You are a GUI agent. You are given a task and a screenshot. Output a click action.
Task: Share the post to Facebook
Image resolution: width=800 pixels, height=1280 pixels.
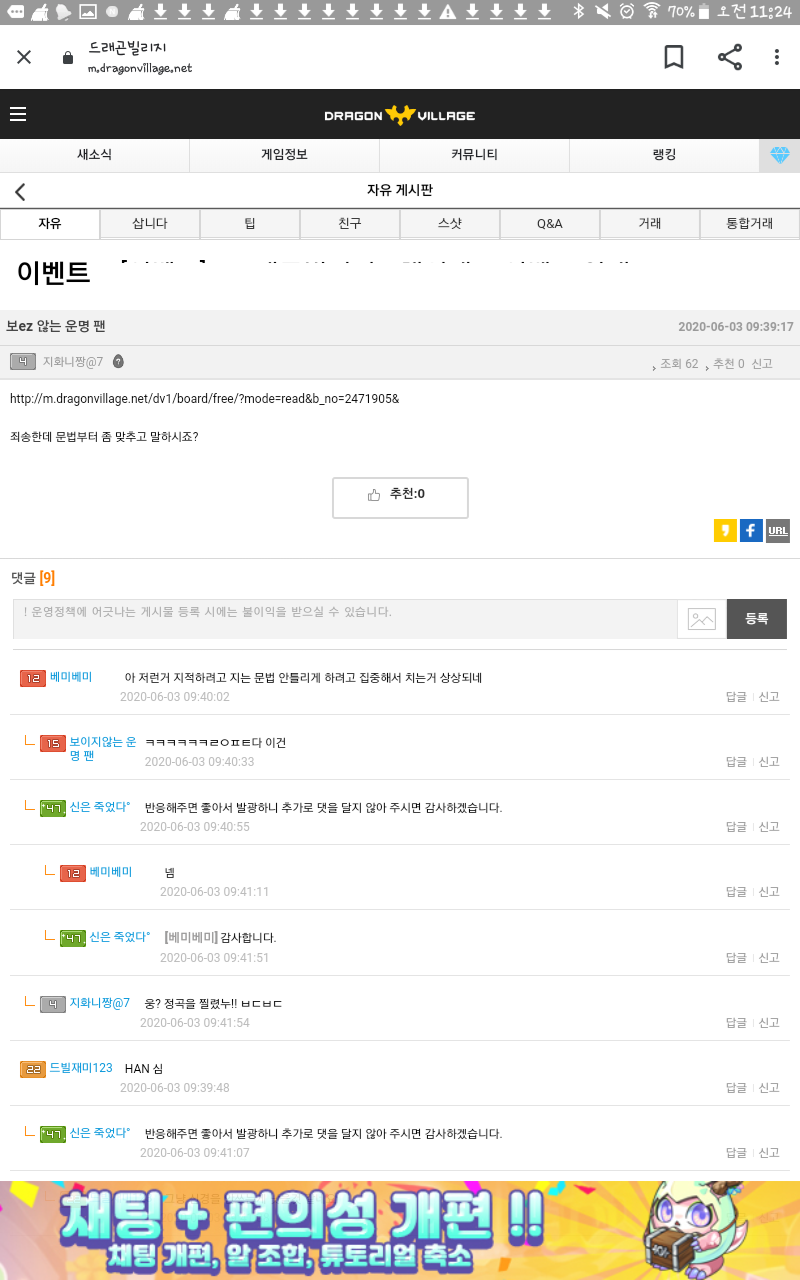tap(751, 531)
